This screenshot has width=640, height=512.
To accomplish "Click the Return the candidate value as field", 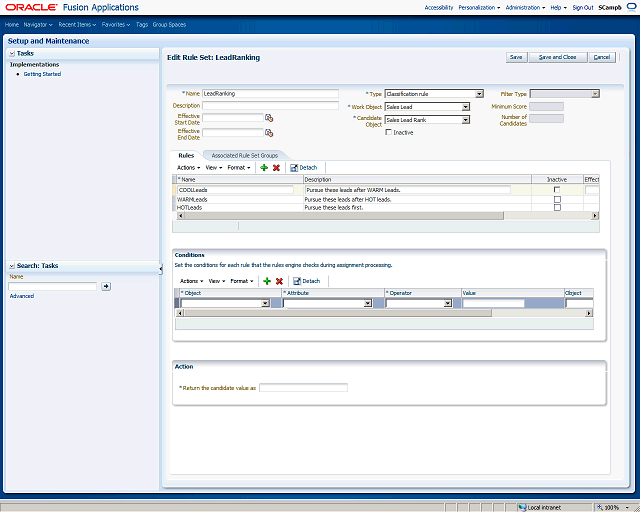I will 303,387.
